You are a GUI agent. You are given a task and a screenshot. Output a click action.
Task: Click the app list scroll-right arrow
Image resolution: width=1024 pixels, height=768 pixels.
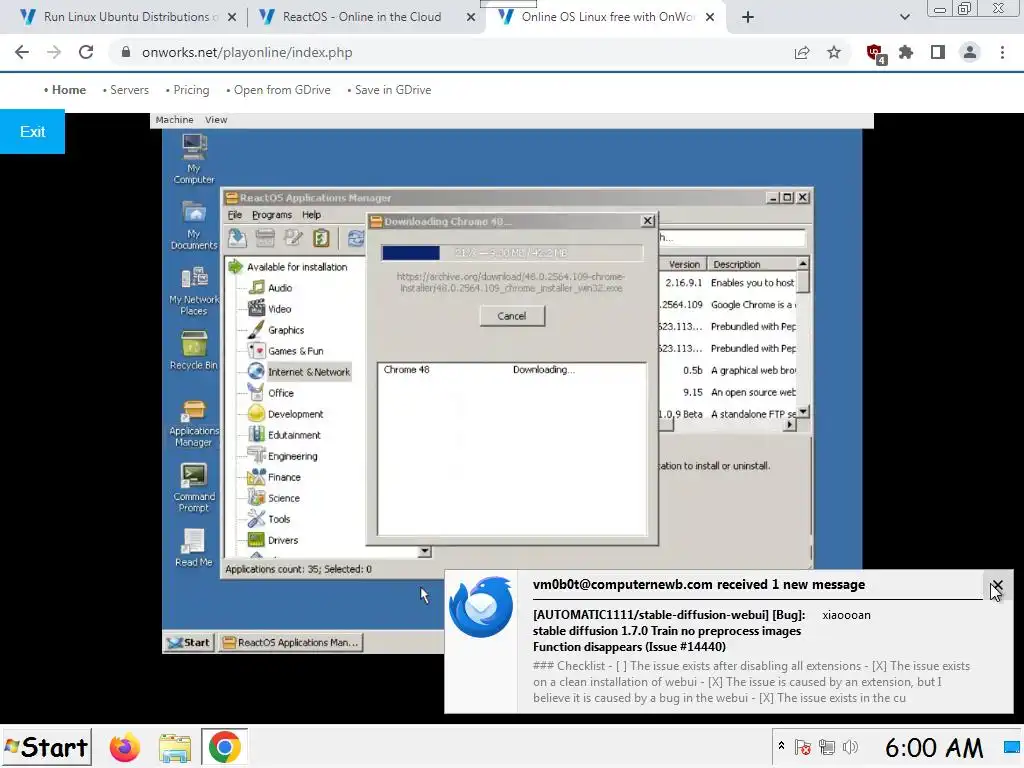(x=790, y=424)
